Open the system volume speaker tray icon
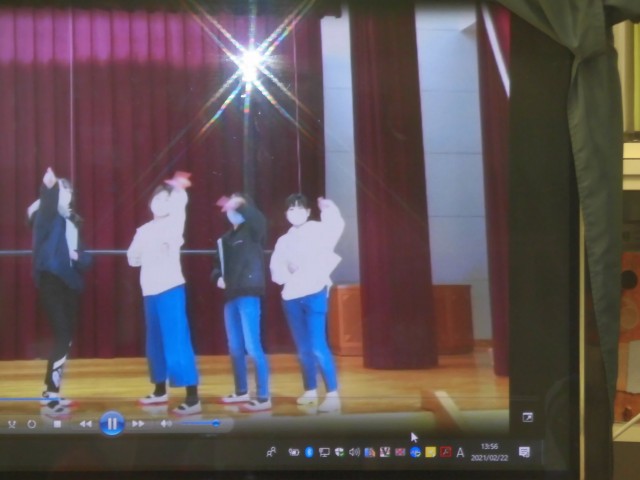Viewport: 640px width, 480px height. tap(354, 452)
